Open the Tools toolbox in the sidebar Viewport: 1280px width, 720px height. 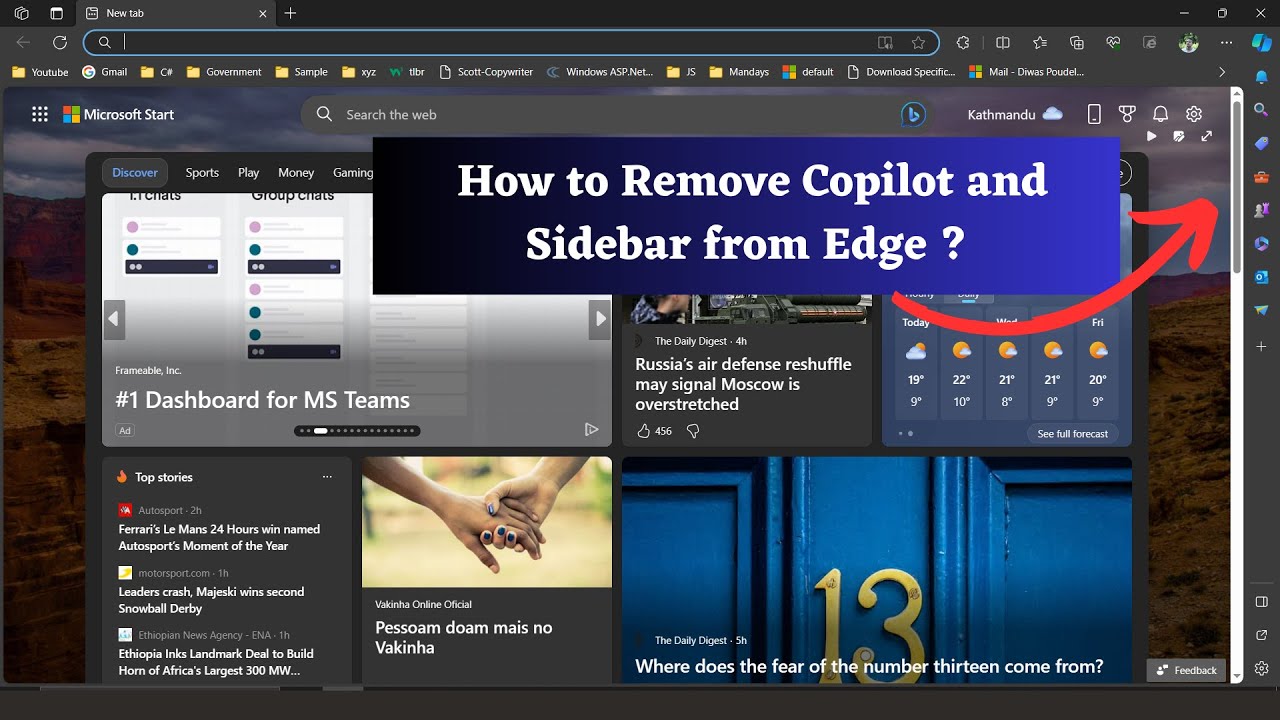[1261, 178]
